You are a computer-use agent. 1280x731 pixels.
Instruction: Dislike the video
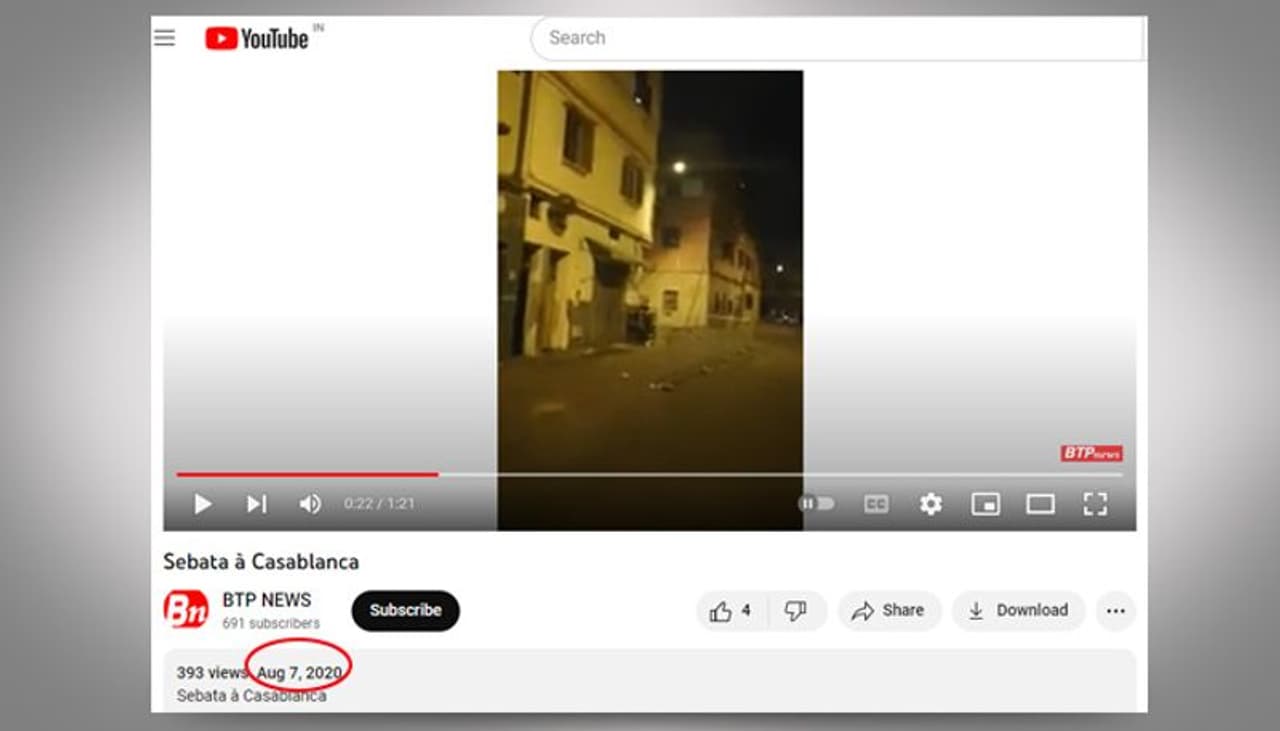(796, 611)
